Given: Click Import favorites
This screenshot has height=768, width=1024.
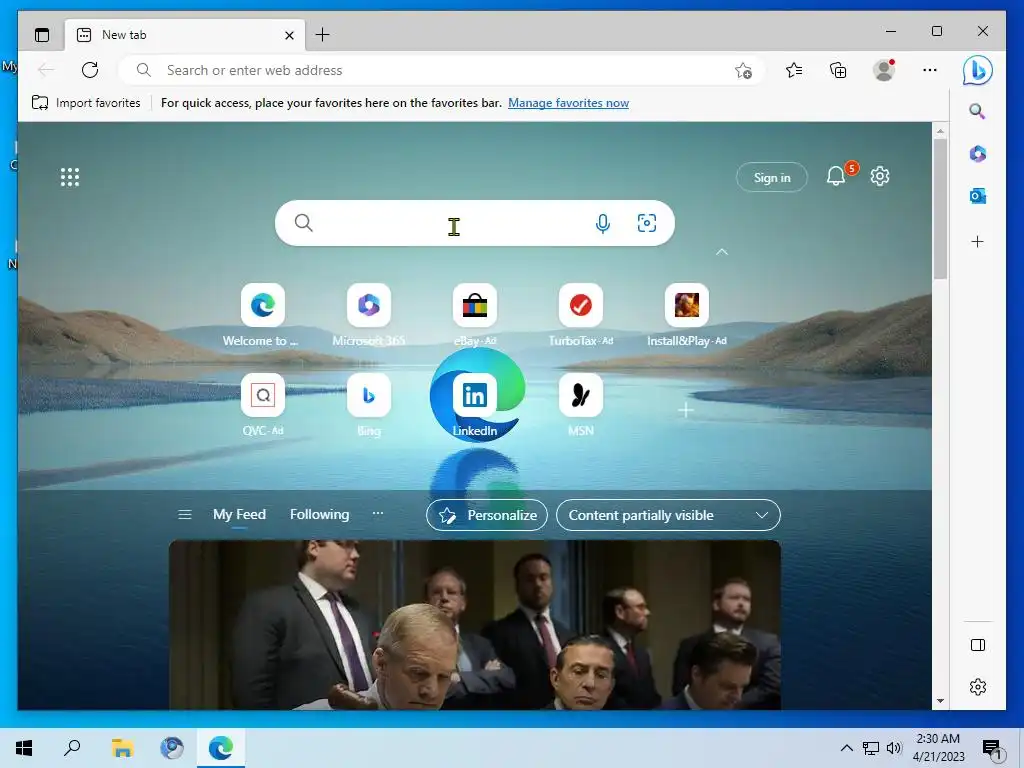Looking at the screenshot, I should pos(86,103).
